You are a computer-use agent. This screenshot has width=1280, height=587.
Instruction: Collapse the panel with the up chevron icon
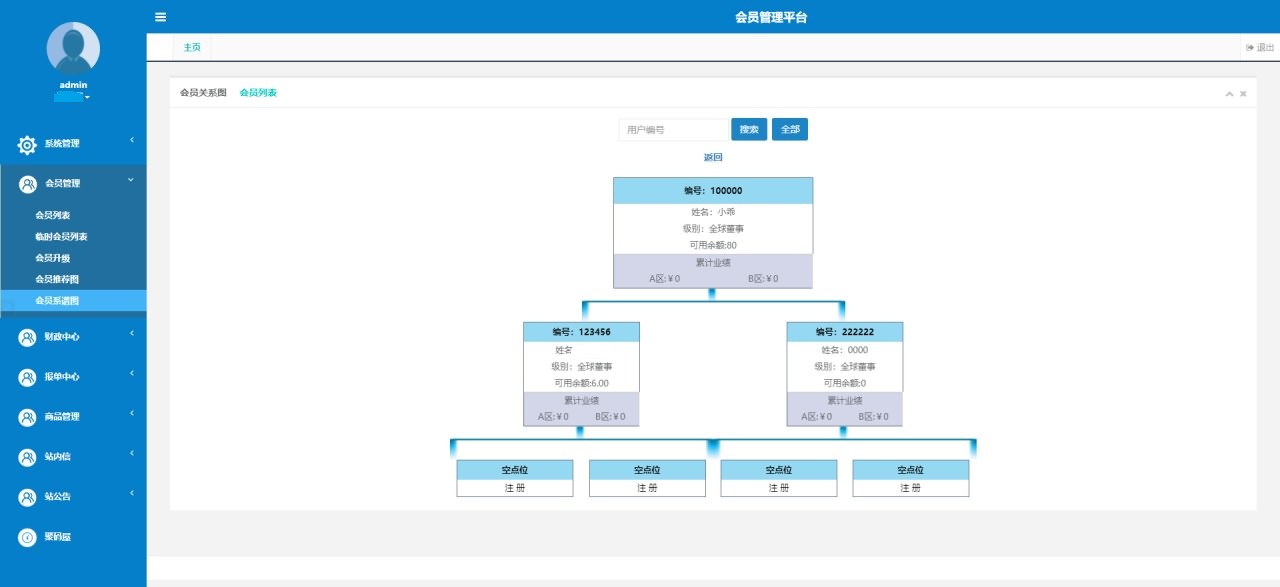(1230, 94)
